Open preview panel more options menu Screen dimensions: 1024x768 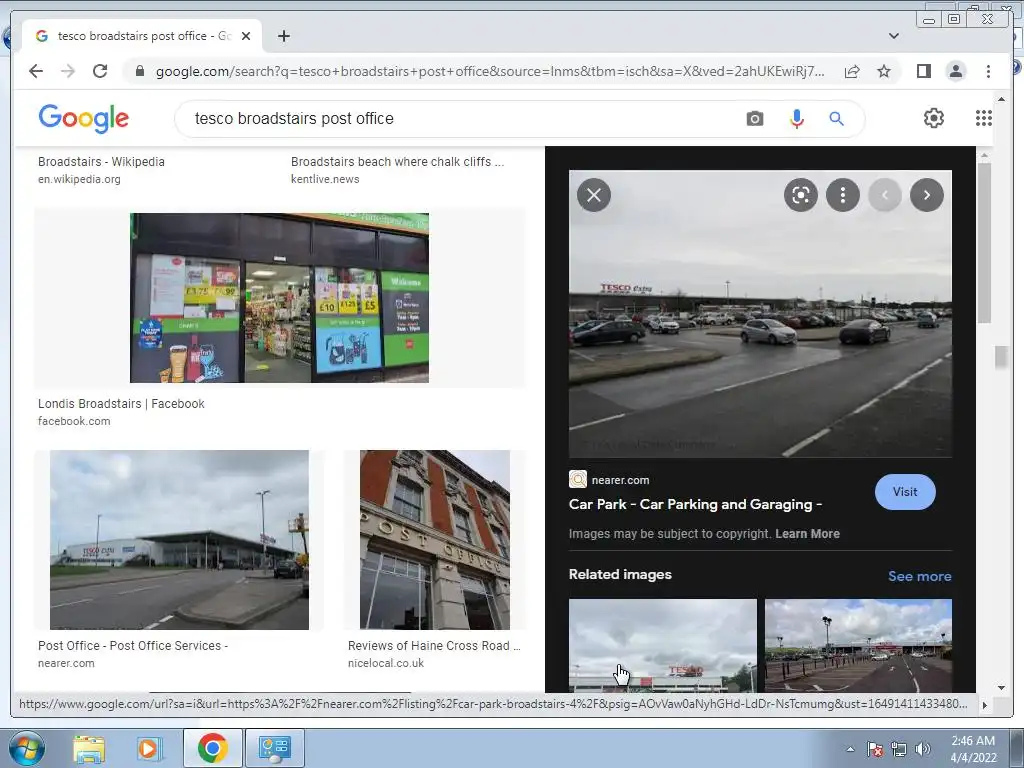coord(842,195)
